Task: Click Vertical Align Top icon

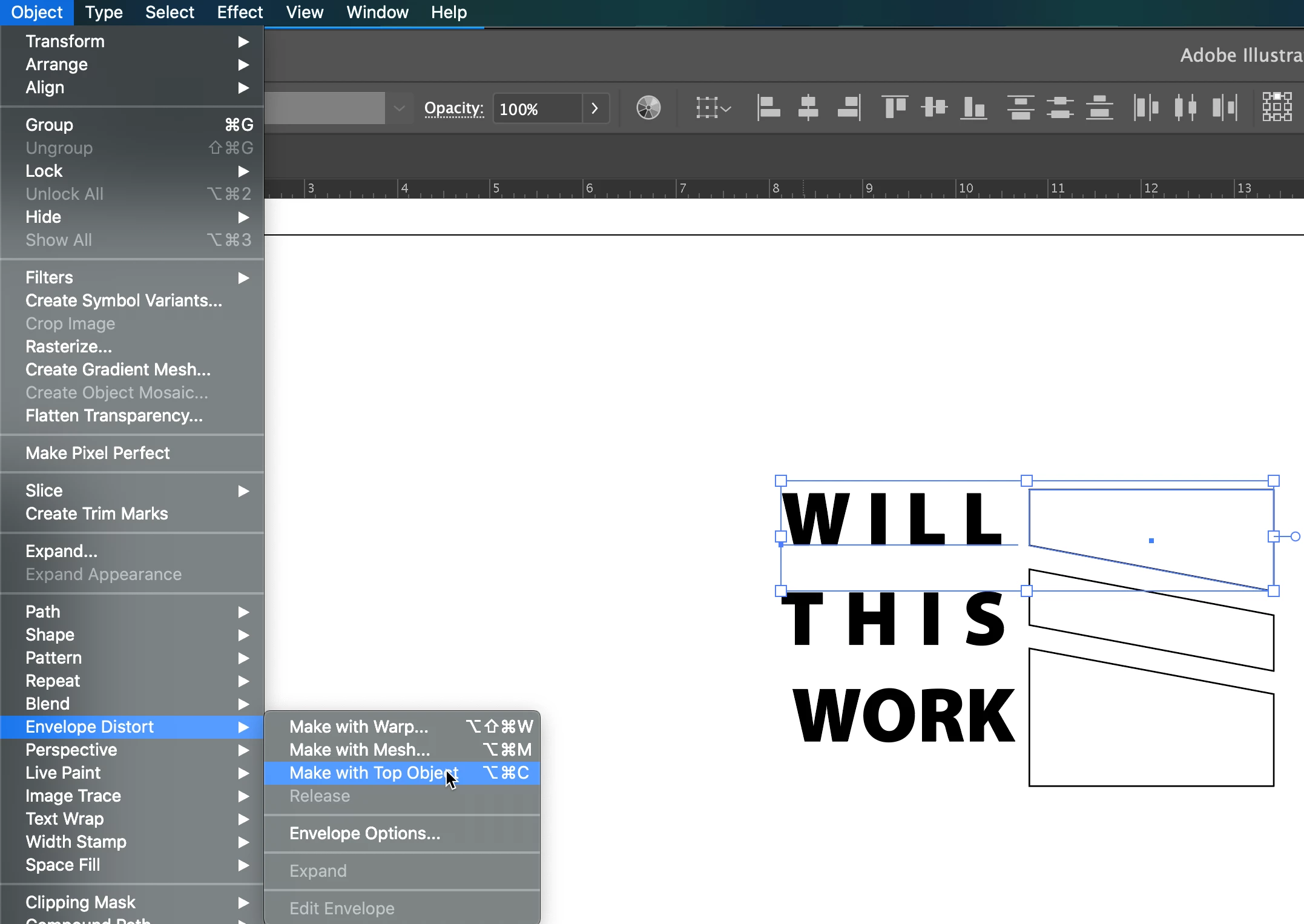Action: 894,108
